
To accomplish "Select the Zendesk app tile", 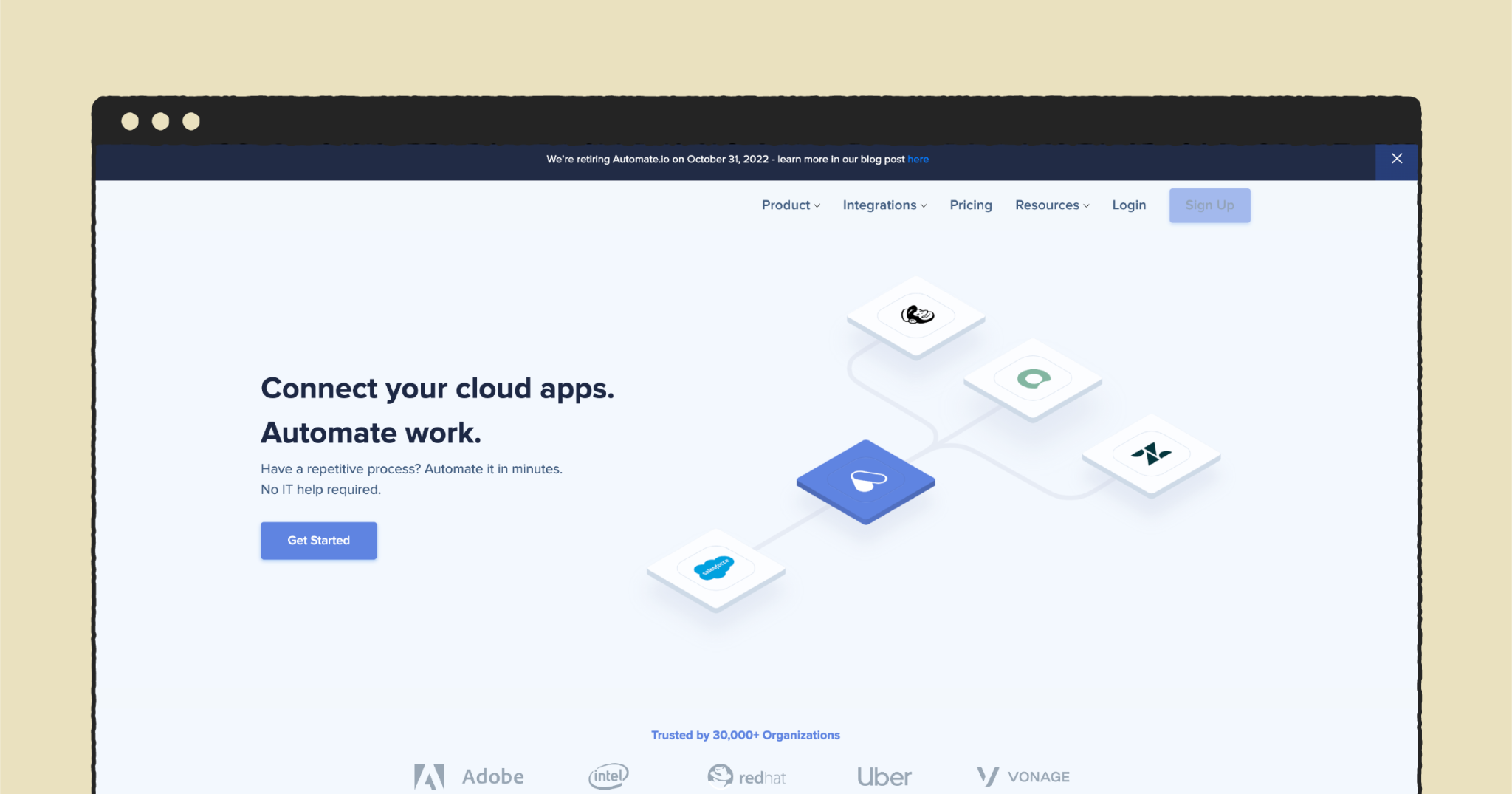I will 1152,454.
